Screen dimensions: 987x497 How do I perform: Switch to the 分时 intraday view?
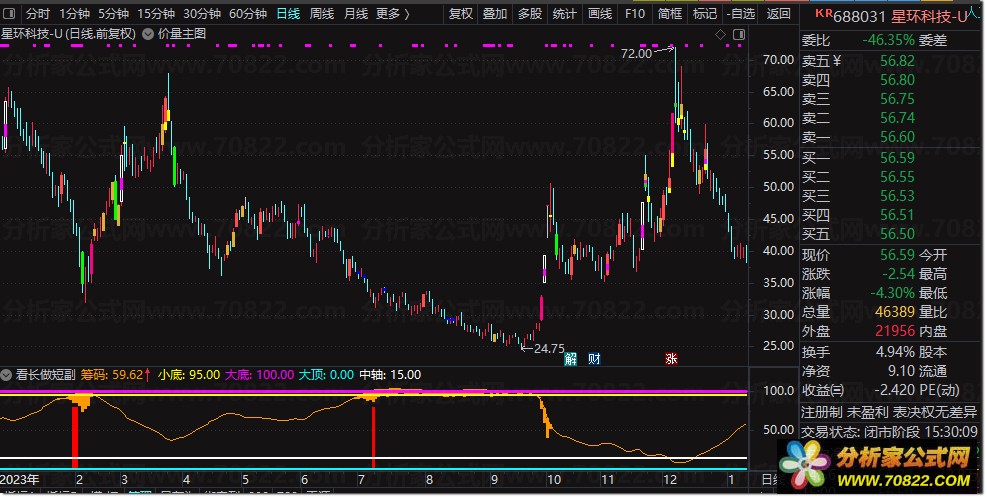point(38,13)
